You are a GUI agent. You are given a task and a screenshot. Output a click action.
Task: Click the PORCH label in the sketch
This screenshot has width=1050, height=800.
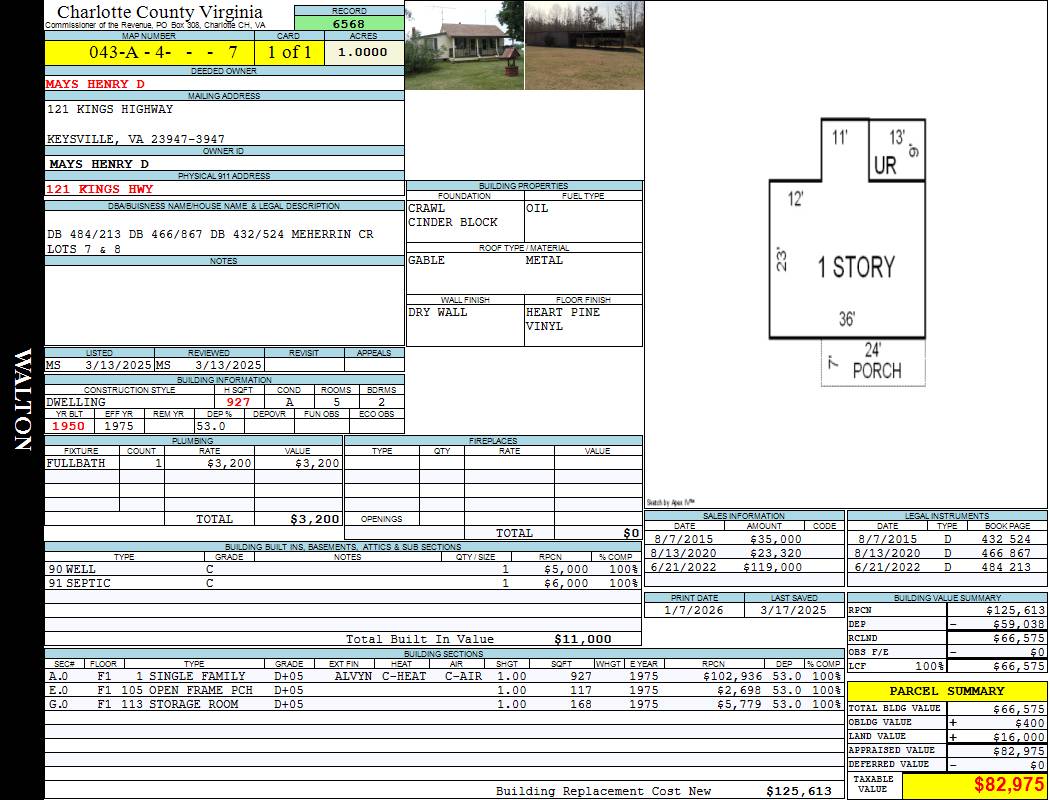(876, 370)
